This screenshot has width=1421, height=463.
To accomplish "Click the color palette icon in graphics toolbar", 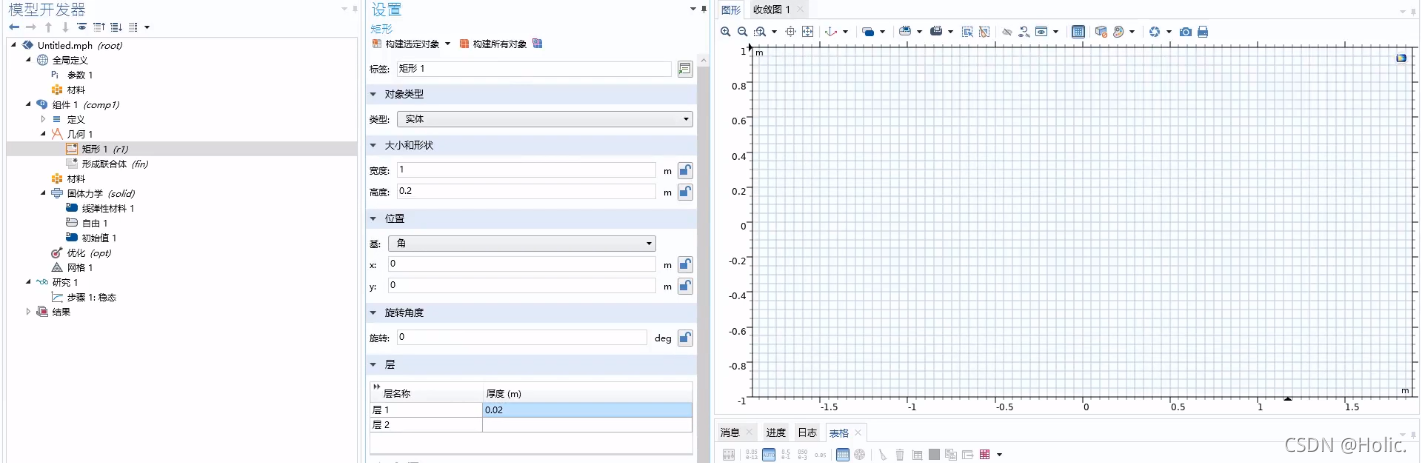I will 1118,32.
